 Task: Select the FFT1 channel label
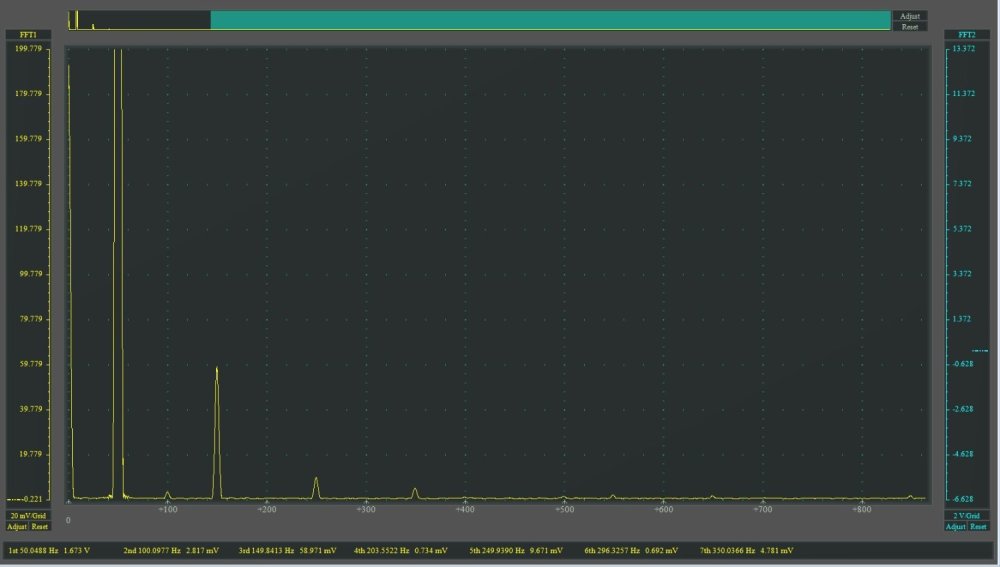coord(28,34)
